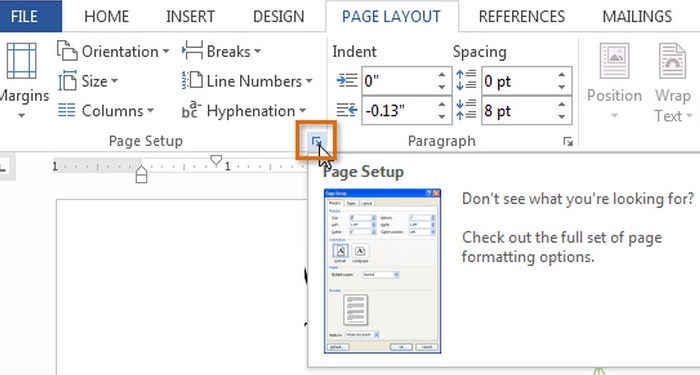The height and width of the screenshot is (375, 700).
Task: Click the spacing after icon
Action: 466,110
